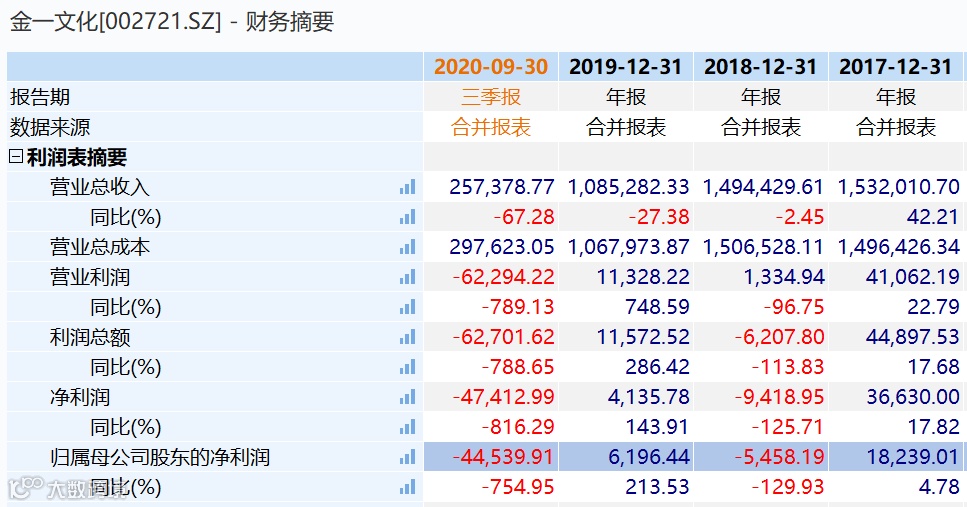
Task: Click revenue value 1,532,010.70
Action: pos(898,187)
